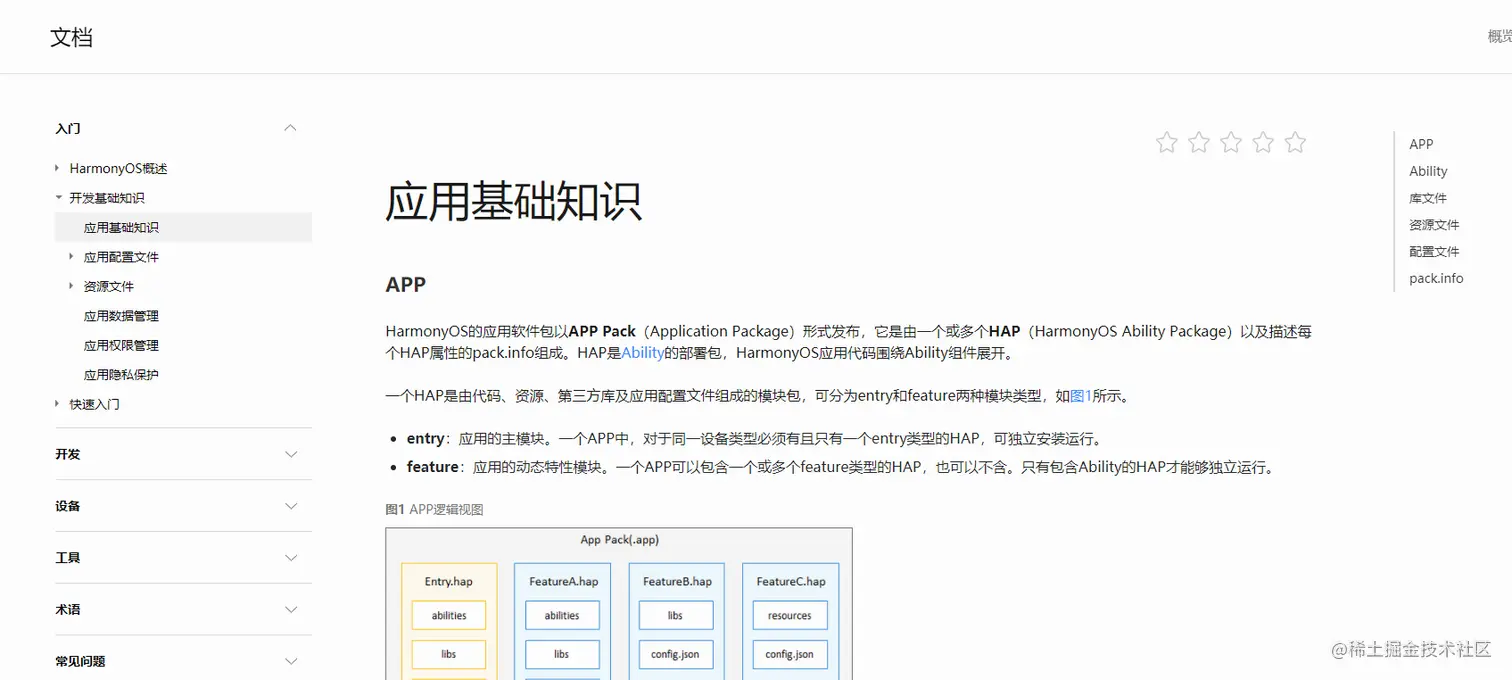Click the 术语 section heading
The image size is (1512, 680).
point(68,609)
